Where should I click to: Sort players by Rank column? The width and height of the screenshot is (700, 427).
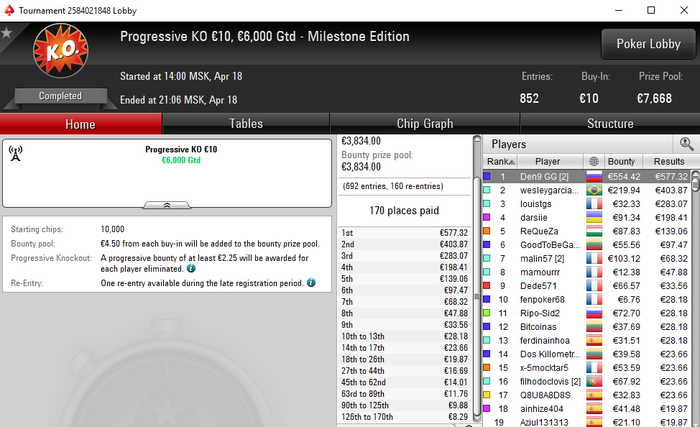(500, 161)
